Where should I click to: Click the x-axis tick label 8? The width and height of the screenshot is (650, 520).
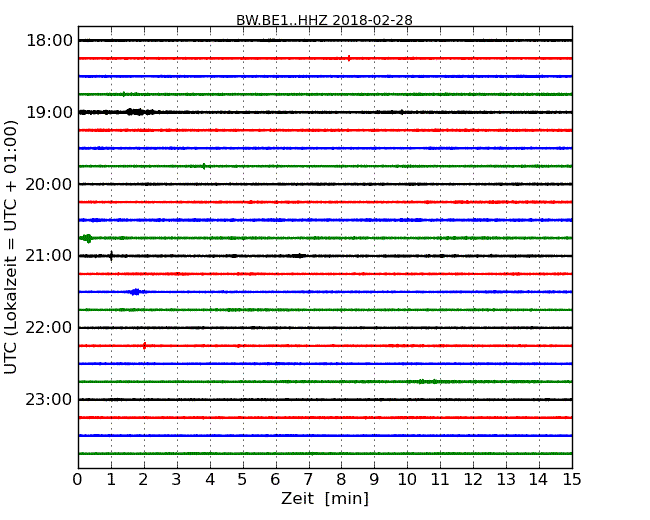[x=341, y=479]
